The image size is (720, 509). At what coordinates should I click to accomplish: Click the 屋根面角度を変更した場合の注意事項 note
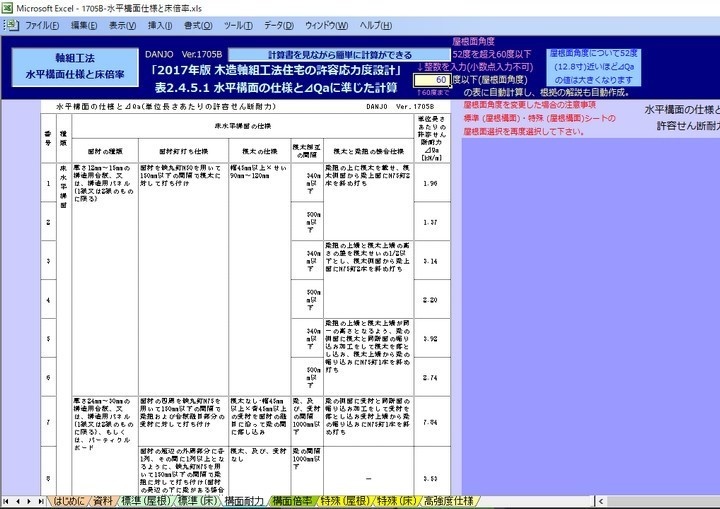click(x=529, y=105)
